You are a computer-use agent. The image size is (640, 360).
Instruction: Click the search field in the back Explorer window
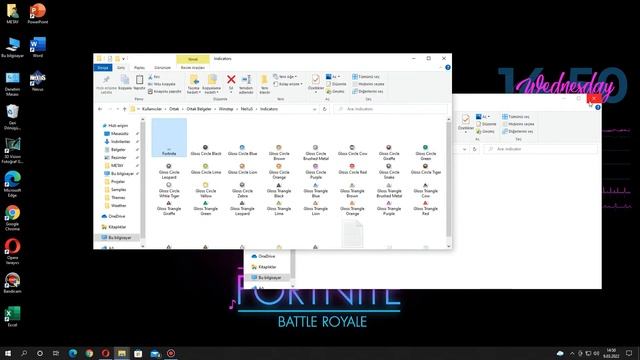coord(540,149)
